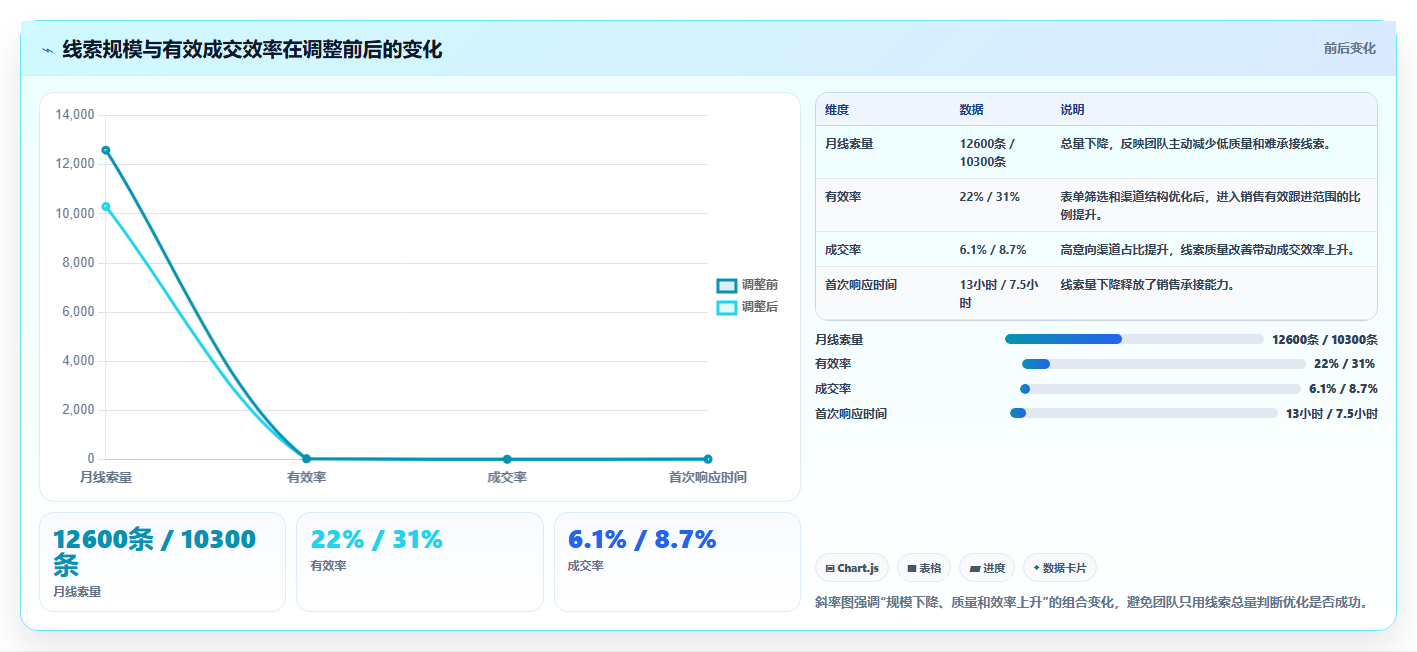The height and width of the screenshot is (652, 1417).
Task: Click the 调整前 data point at 月线索量
Action: tap(106, 150)
